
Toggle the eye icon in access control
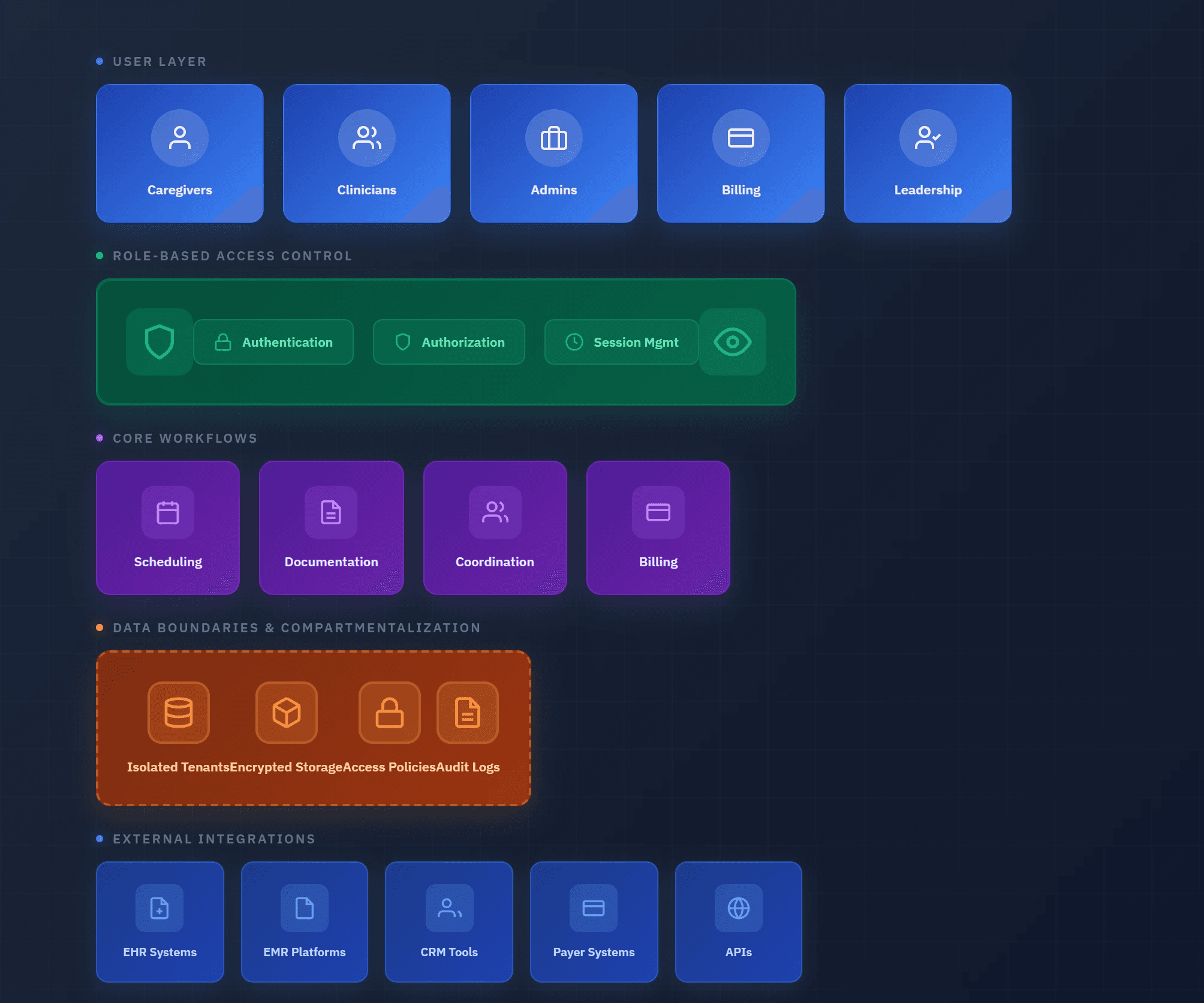click(732, 342)
